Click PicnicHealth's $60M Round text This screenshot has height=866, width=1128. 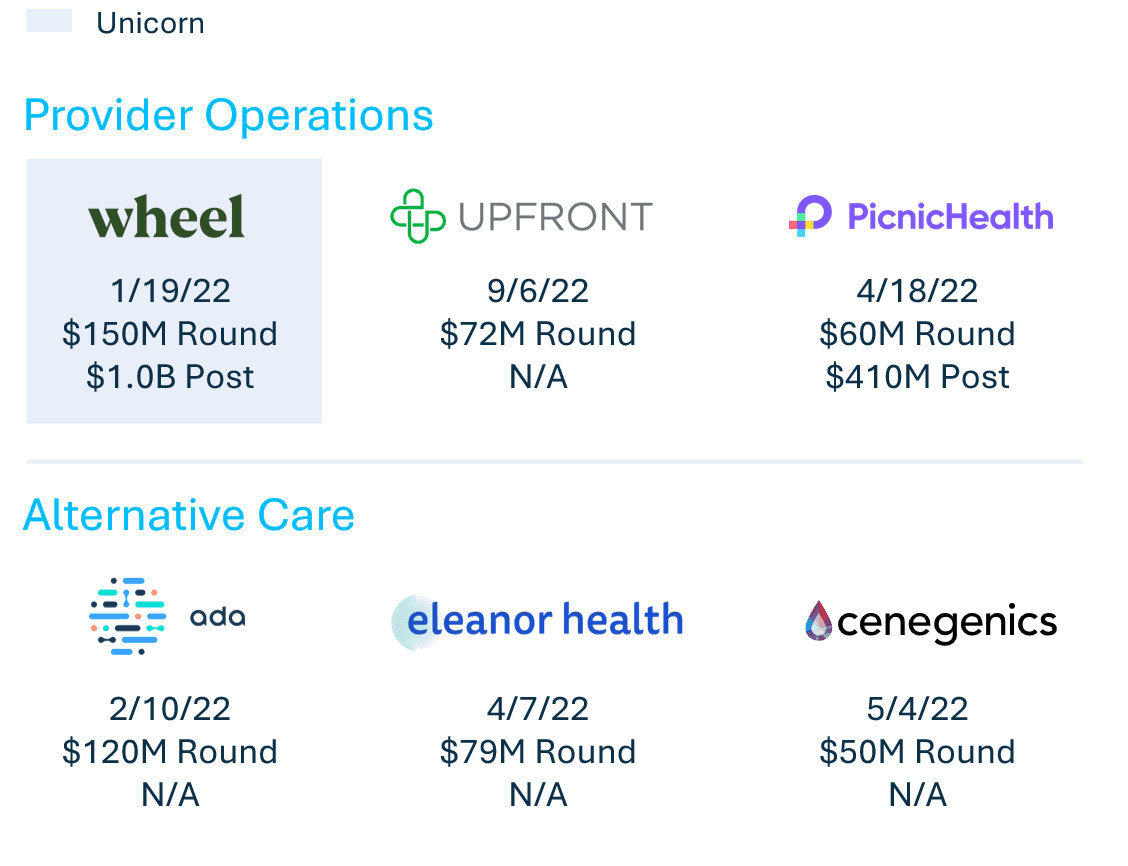coord(917,334)
